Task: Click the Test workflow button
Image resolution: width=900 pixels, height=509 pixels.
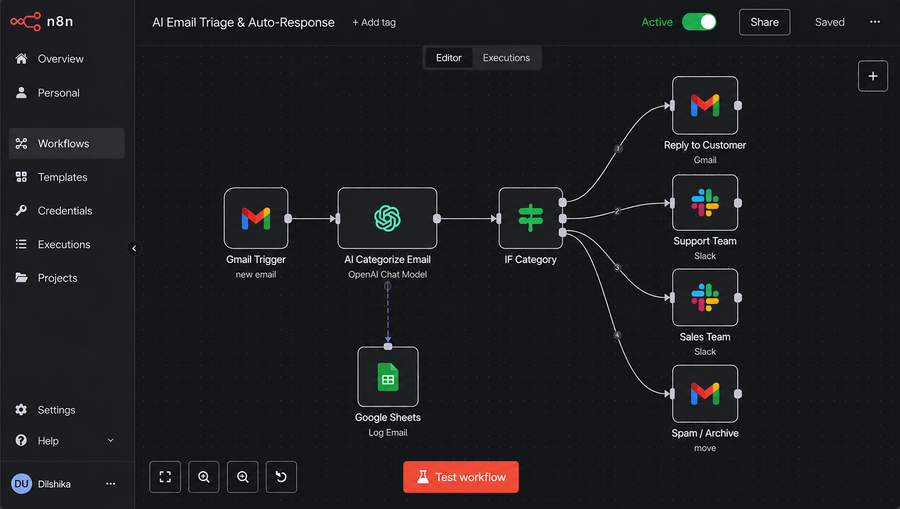Action: [x=461, y=477]
